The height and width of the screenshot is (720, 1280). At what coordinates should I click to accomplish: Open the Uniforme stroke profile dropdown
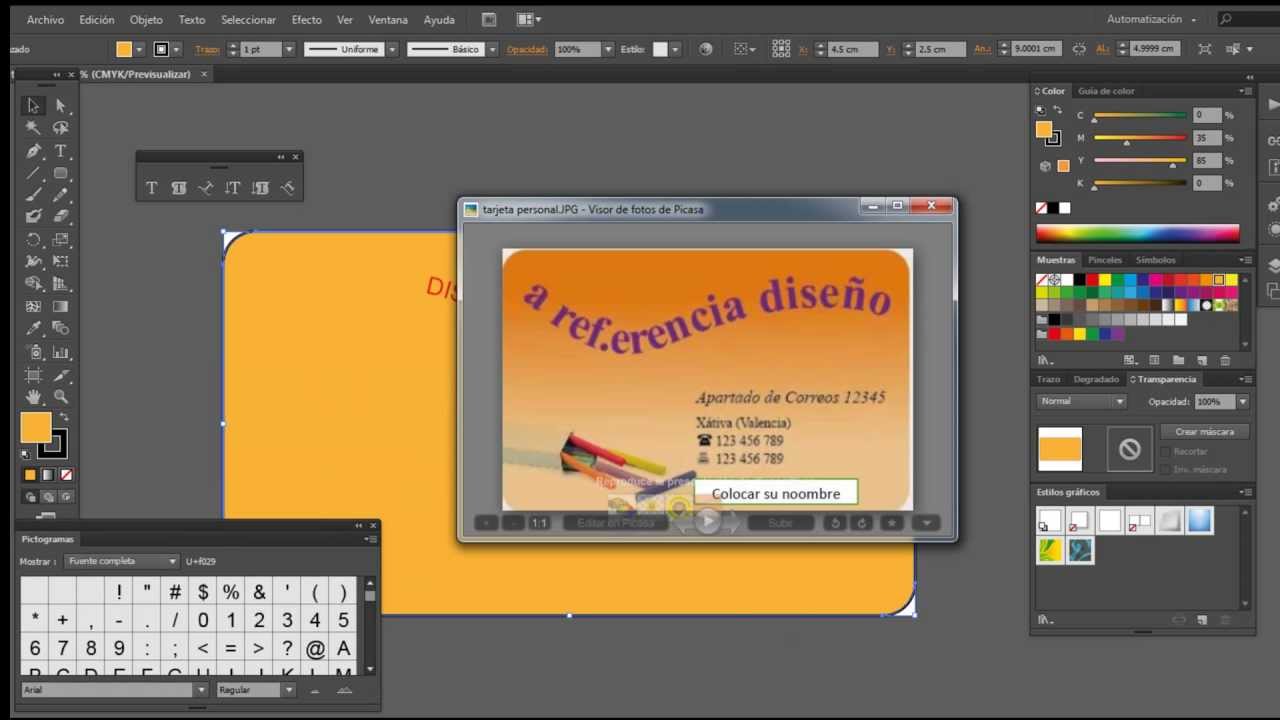(x=392, y=49)
